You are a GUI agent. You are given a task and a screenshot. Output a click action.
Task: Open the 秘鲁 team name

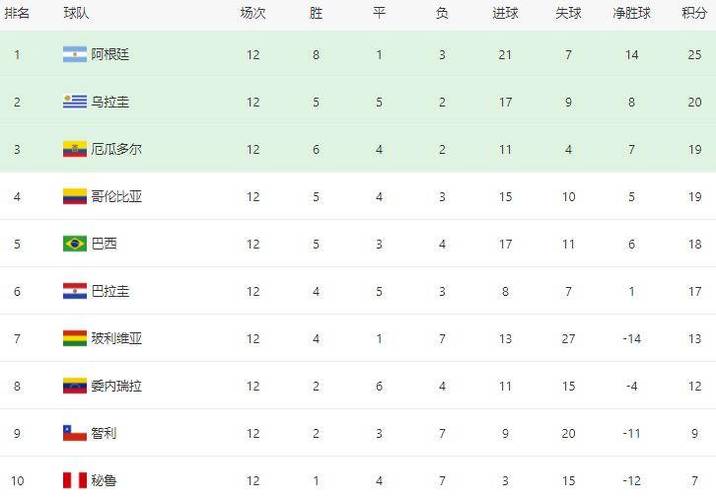[104, 480]
